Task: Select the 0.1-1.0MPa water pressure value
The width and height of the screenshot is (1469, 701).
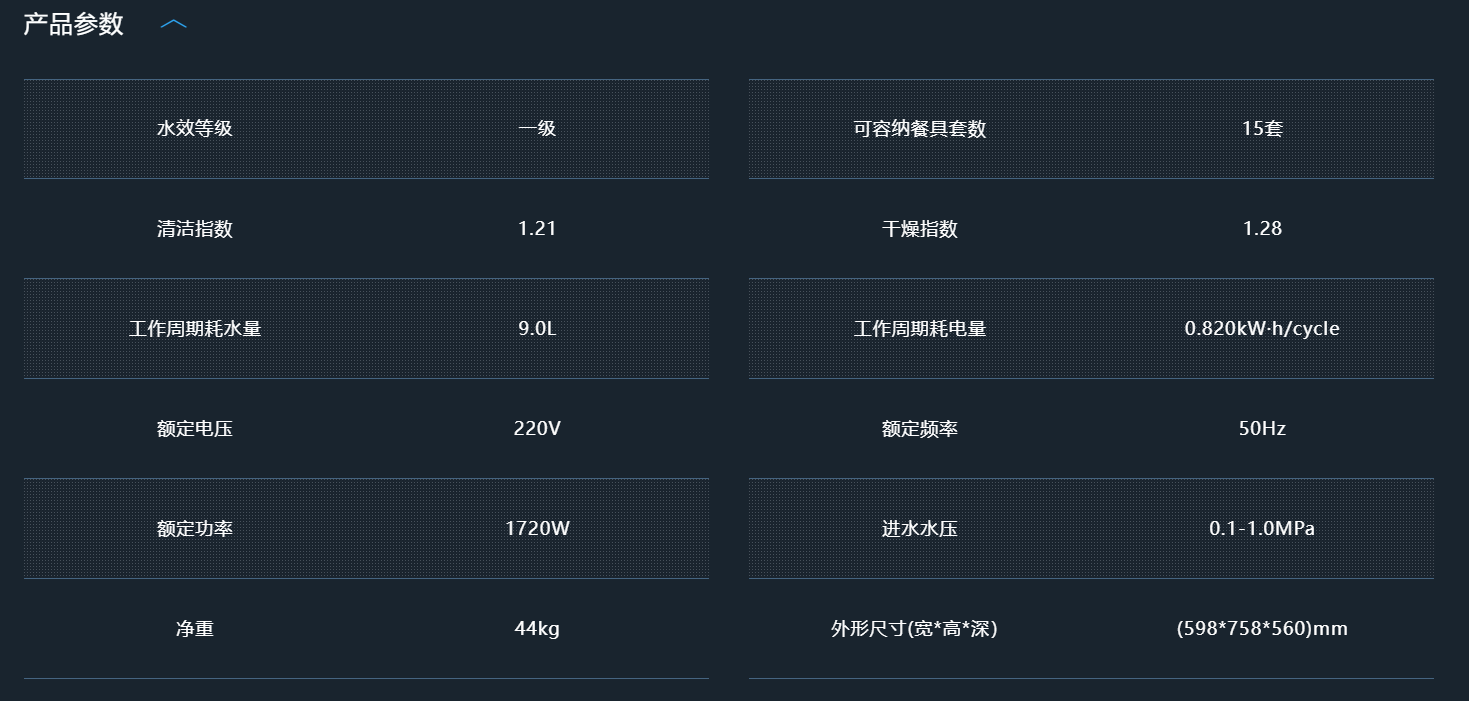Action: (1262, 529)
